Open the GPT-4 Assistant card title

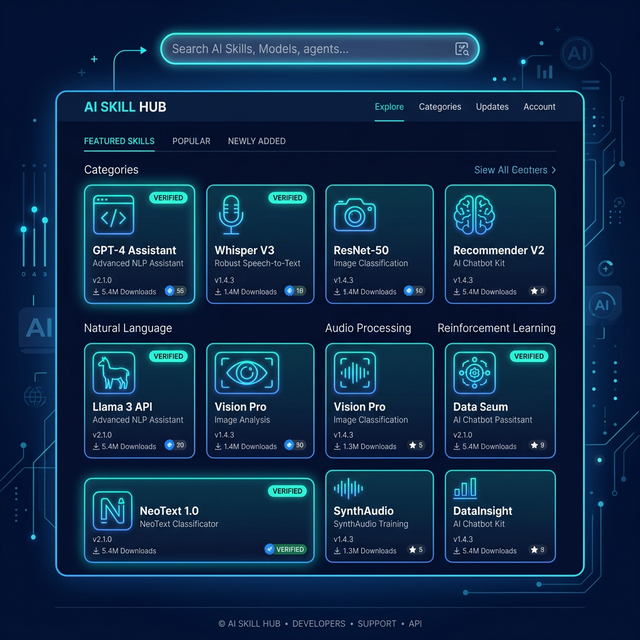pyautogui.click(x=134, y=250)
